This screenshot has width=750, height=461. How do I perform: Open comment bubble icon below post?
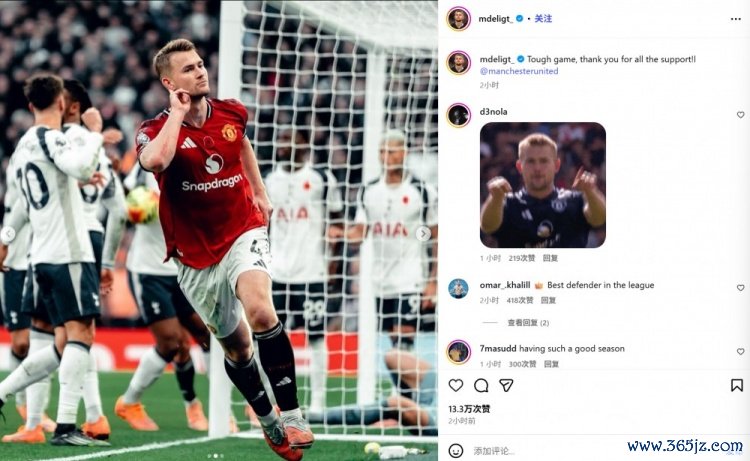tap(481, 385)
